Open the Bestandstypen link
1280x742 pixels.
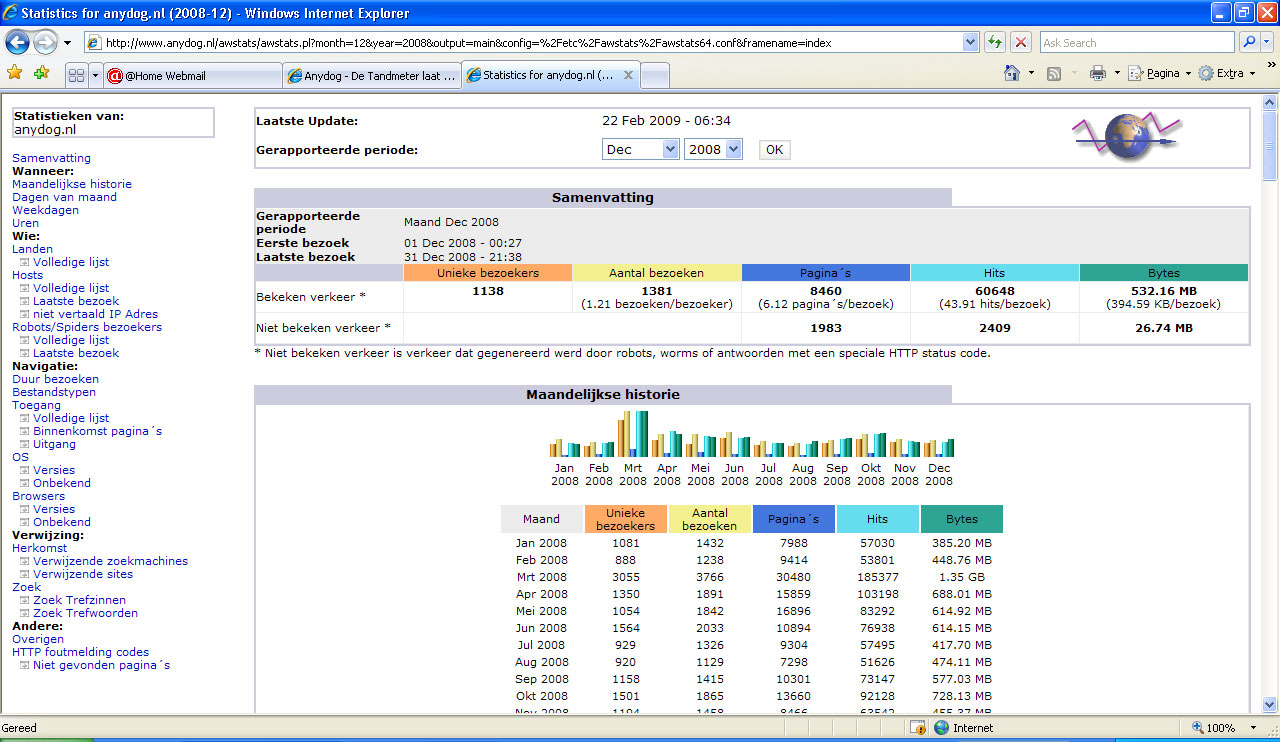click(54, 392)
